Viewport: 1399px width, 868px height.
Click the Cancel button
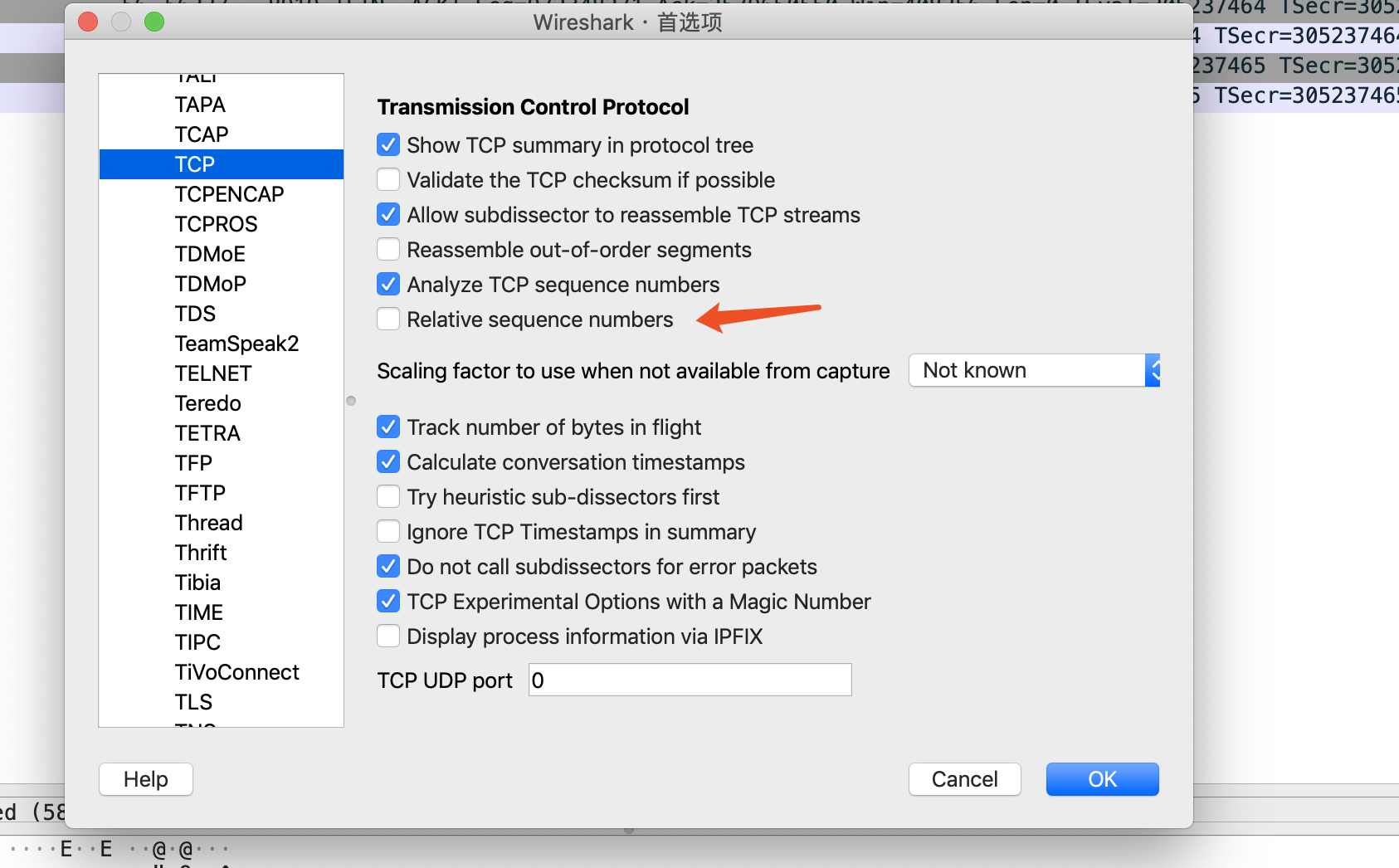pos(964,779)
